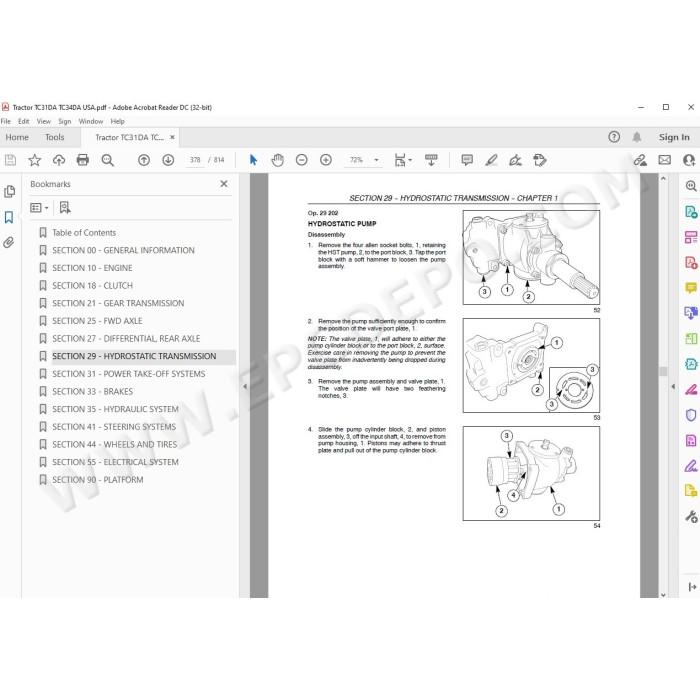Open the page thumbnails panel icon
The image size is (700, 700).
(9, 192)
